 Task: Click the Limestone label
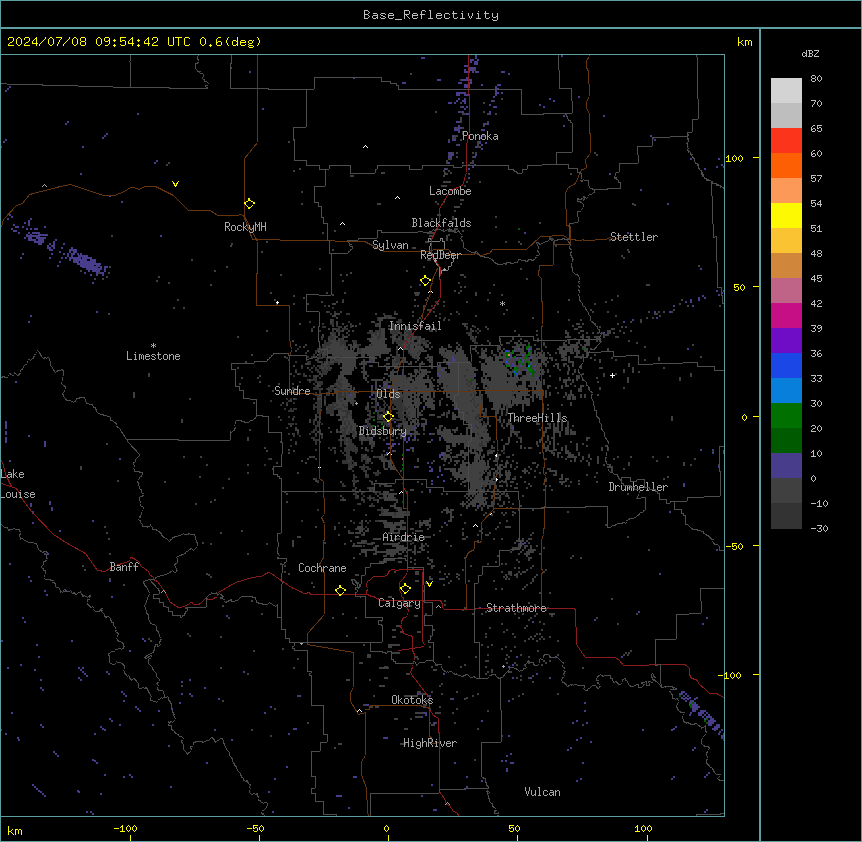pos(153,356)
